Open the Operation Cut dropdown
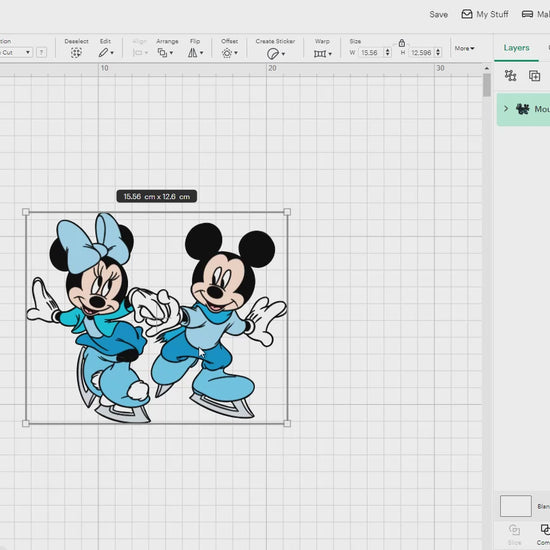 coord(16,53)
